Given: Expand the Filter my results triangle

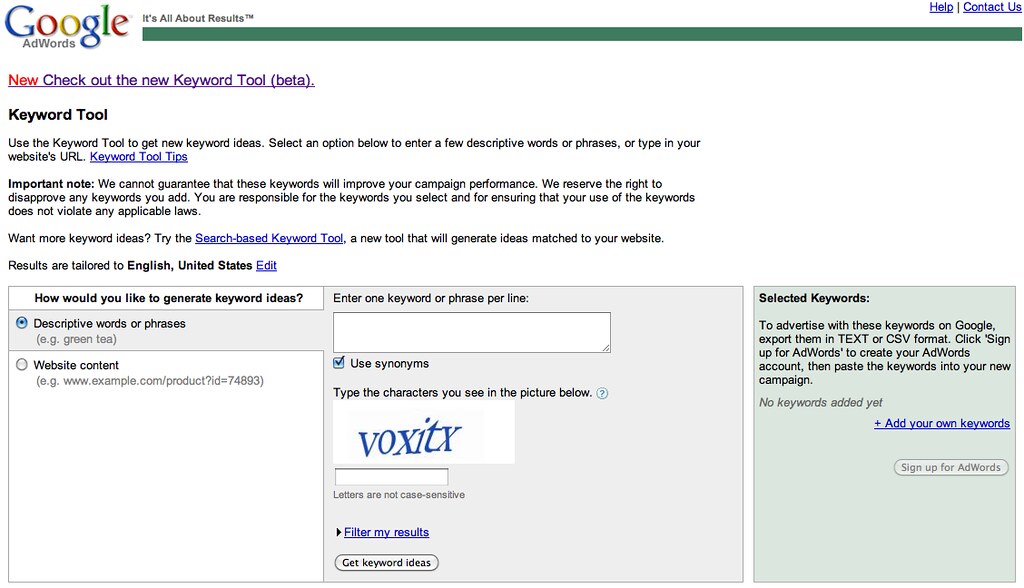Looking at the screenshot, I should [x=338, y=532].
